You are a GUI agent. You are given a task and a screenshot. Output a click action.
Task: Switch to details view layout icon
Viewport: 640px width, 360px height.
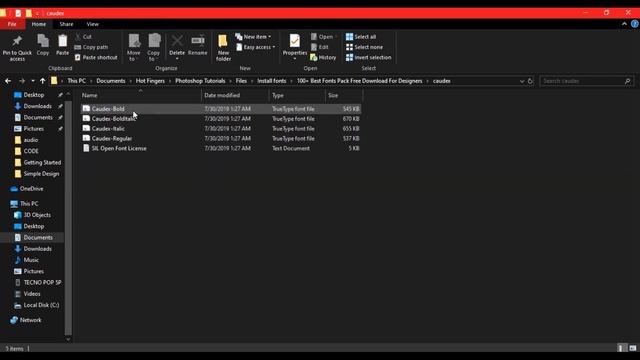[621, 348]
